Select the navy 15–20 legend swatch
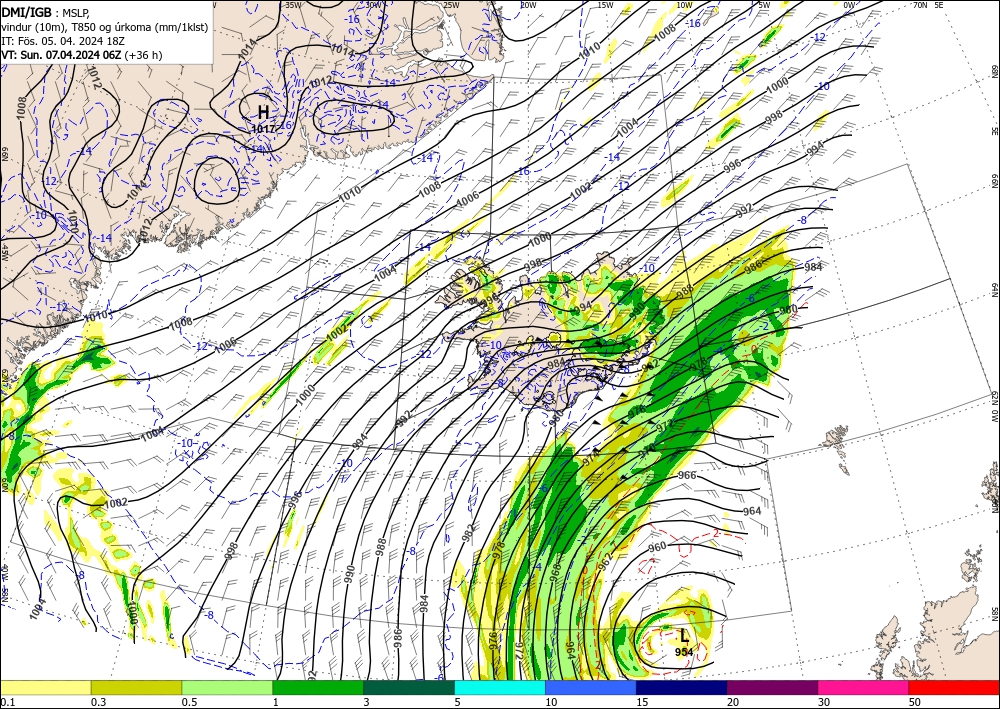This screenshot has height=709, width=1000. pyautogui.click(x=682, y=687)
